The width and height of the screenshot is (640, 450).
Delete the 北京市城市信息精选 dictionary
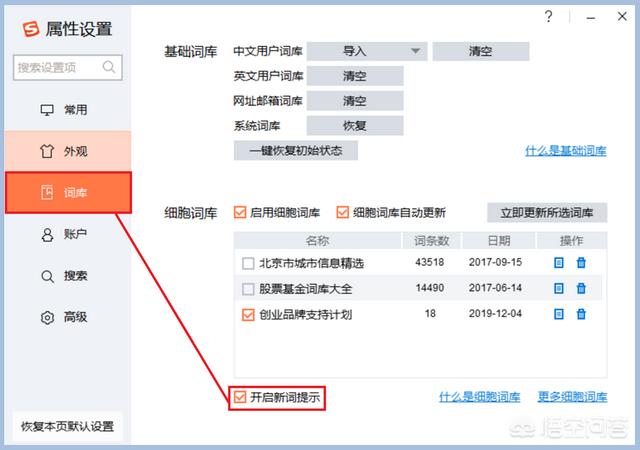click(581, 263)
